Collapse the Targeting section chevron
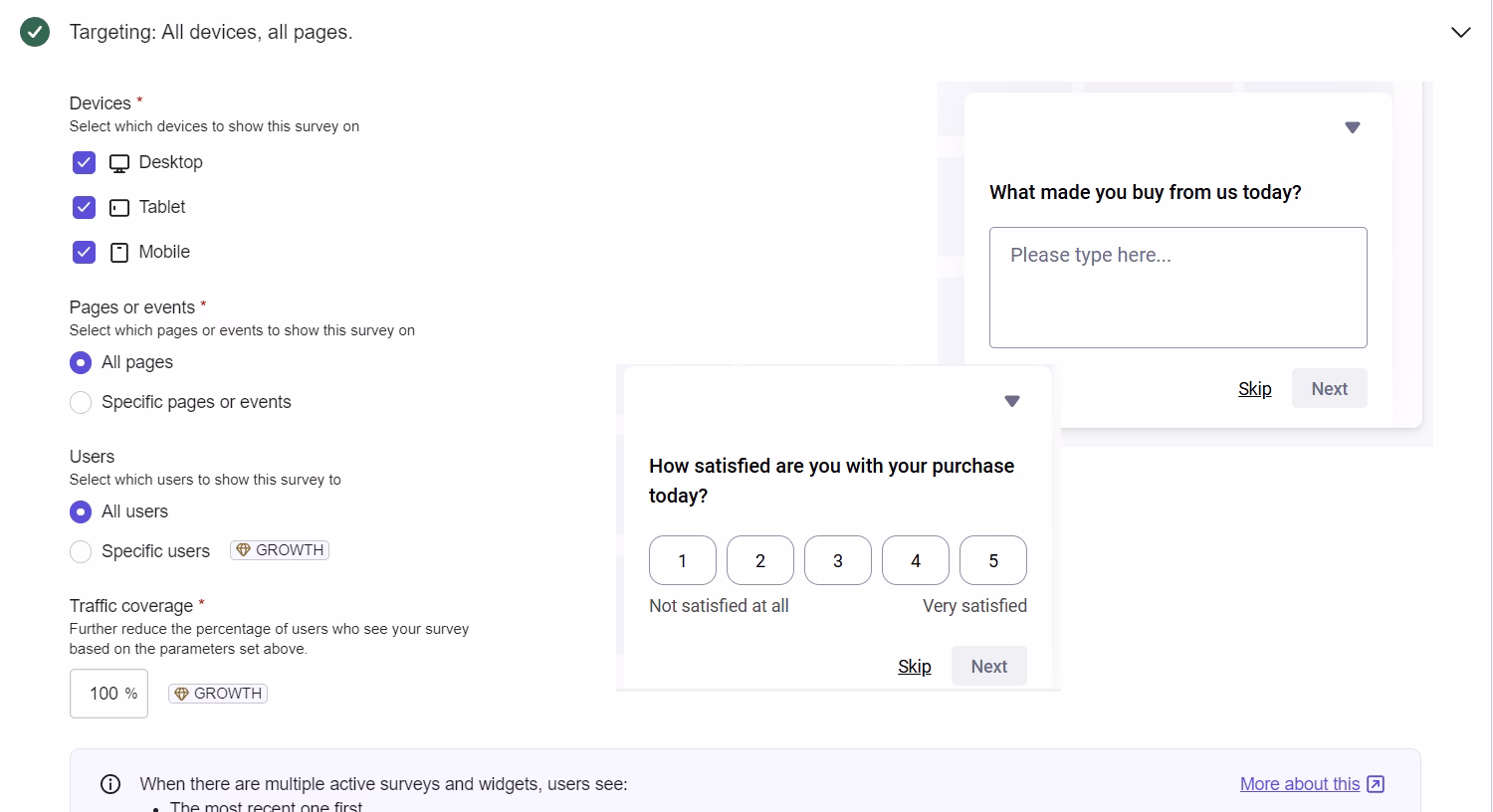The height and width of the screenshot is (812, 1493). click(x=1460, y=32)
